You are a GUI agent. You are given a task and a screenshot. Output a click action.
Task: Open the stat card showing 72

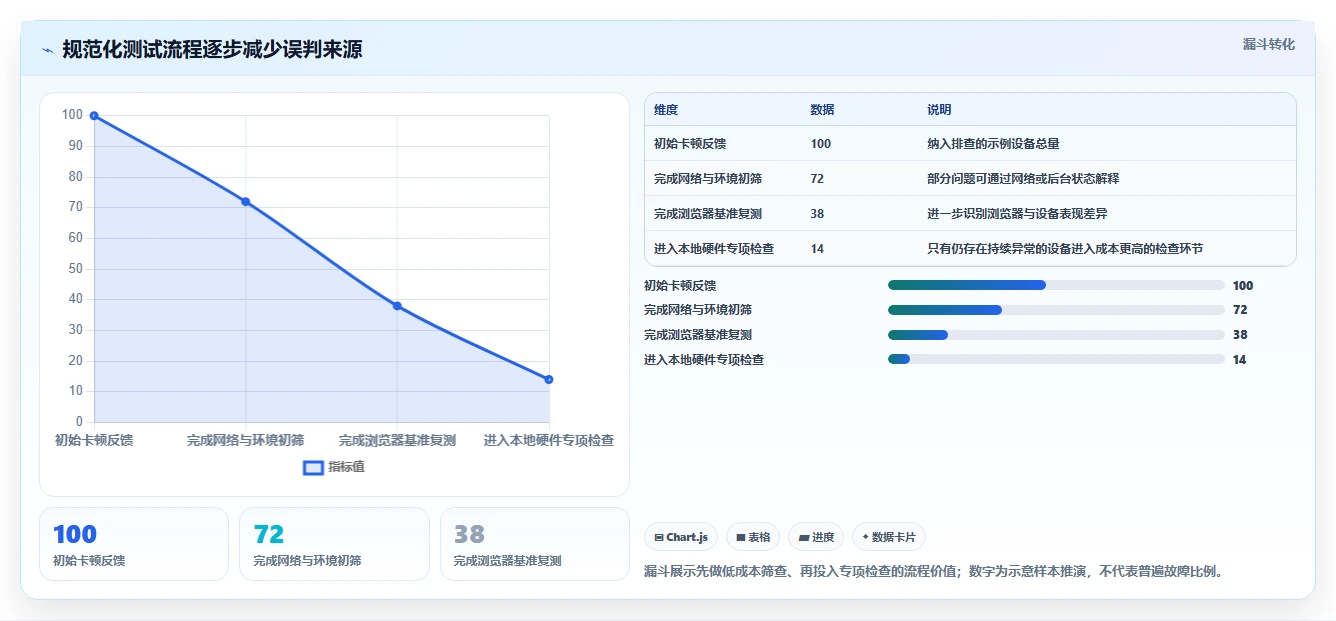(x=334, y=544)
